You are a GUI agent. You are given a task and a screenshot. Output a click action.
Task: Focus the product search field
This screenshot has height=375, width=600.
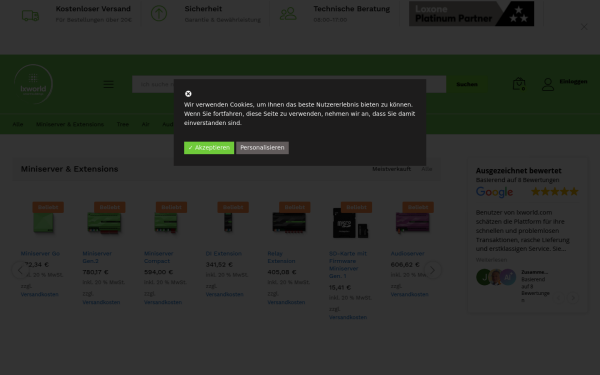(x=289, y=84)
